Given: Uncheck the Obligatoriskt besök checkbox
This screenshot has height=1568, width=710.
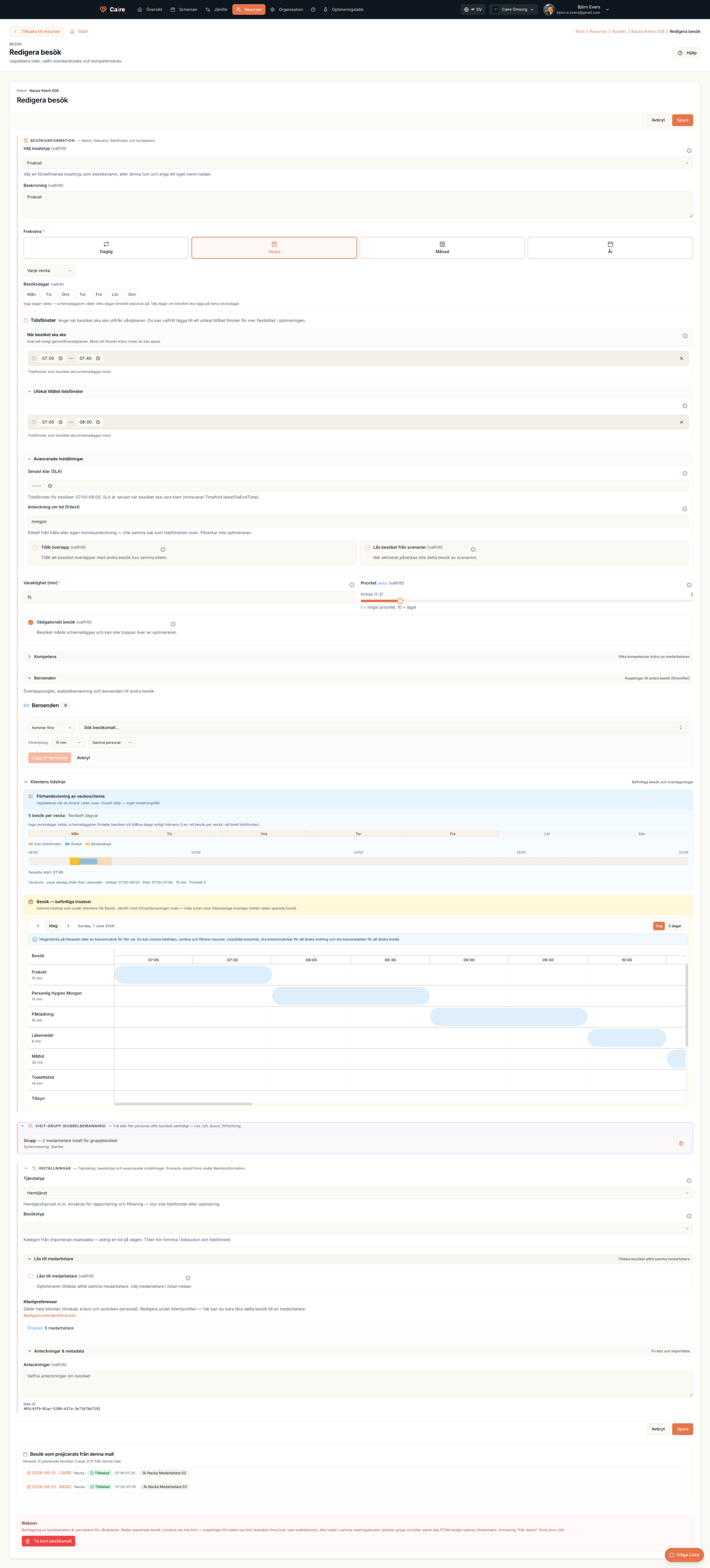Looking at the screenshot, I should click(31, 622).
